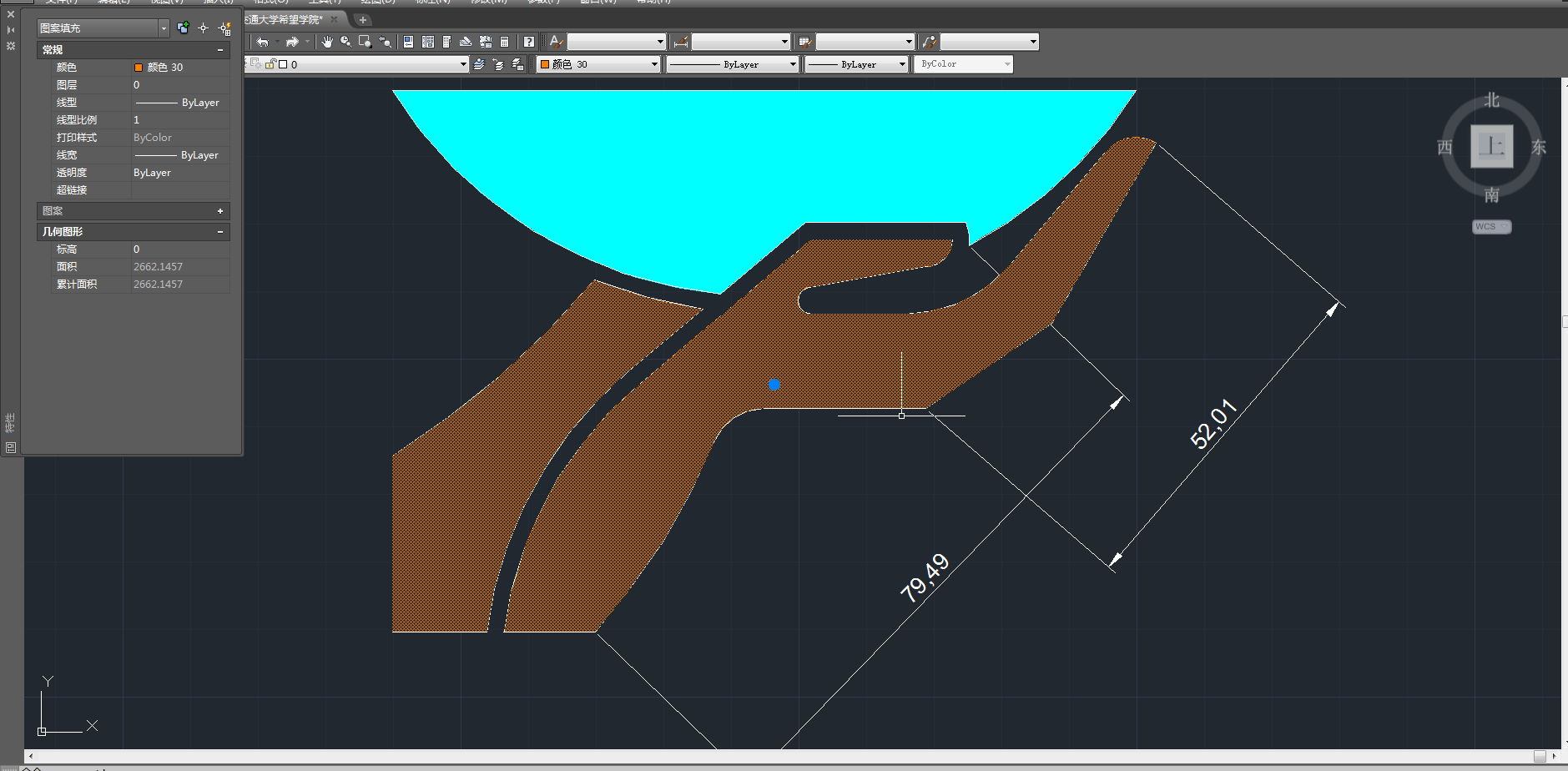Click the WCS coordinate system button
This screenshot has width=1568, height=771.
tap(1490, 227)
